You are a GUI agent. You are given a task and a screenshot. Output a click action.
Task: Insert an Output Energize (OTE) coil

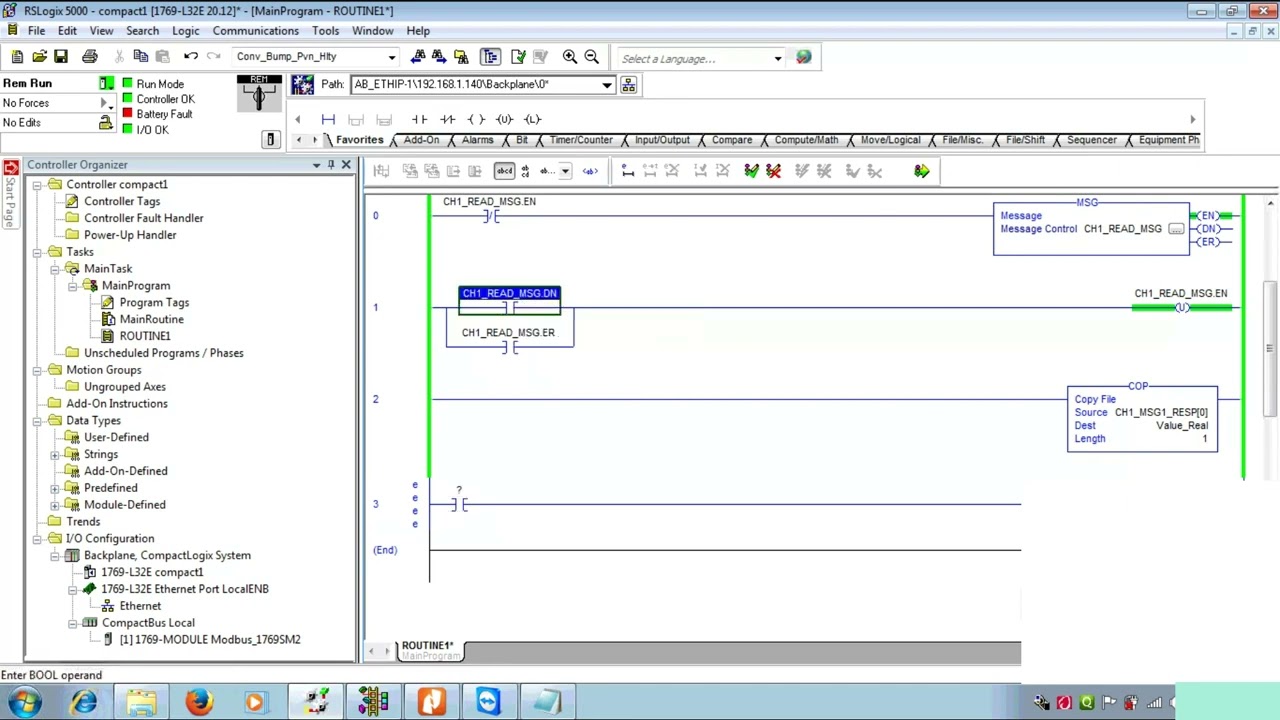pyautogui.click(x=476, y=119)
